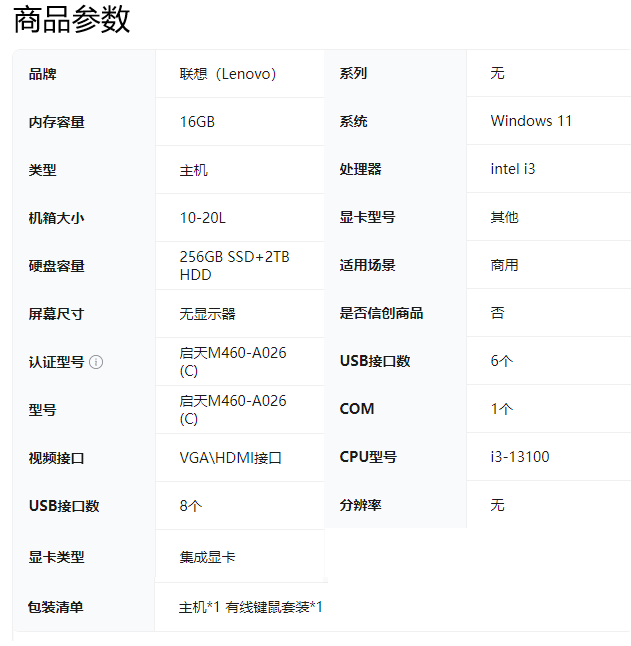Click the value 否
The image size is (631, 646).
(x=498, y=313)
